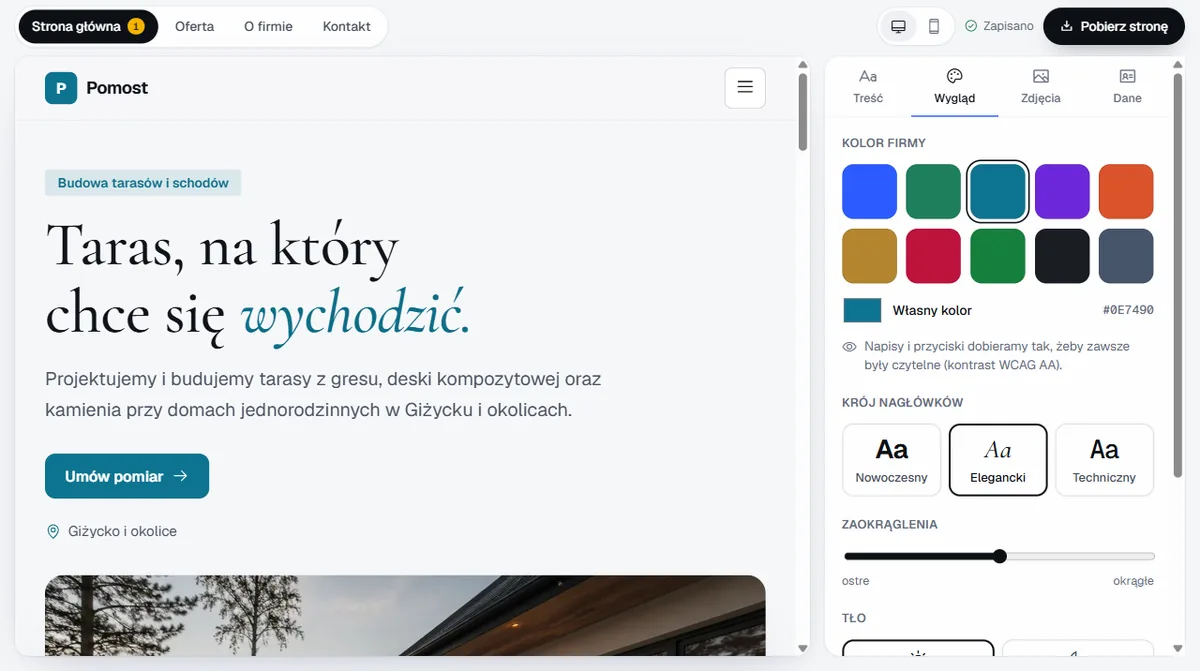This screenshot has height=671, width=1200.
Task: Click the Giżycko i okolice text
Action: (x=123, y=531)
